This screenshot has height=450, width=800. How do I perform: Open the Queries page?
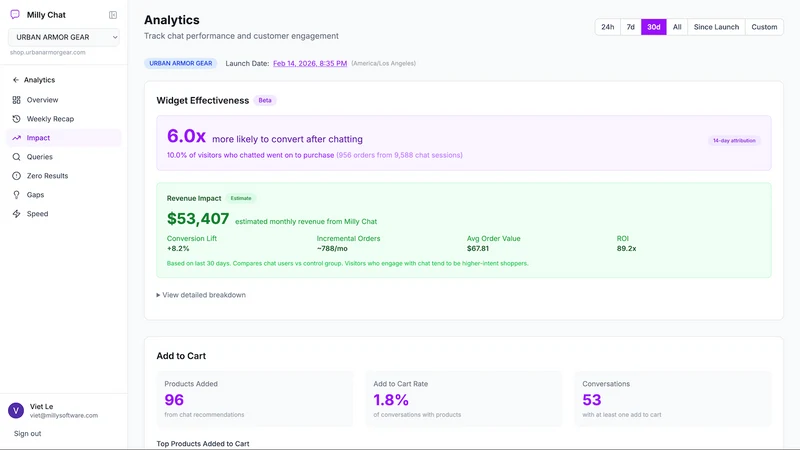point(64,157)
